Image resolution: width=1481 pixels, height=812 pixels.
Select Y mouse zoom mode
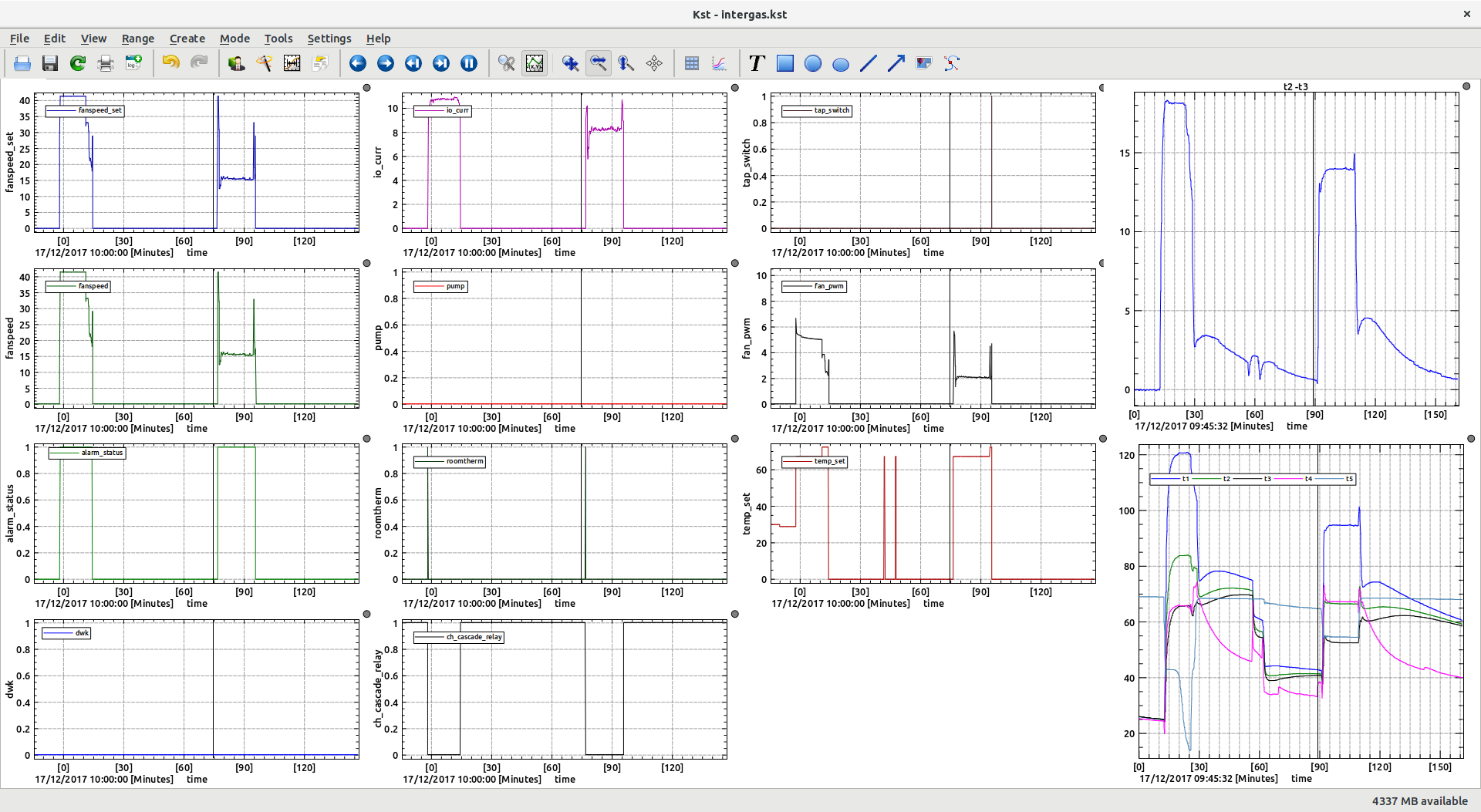pos(626,63)
